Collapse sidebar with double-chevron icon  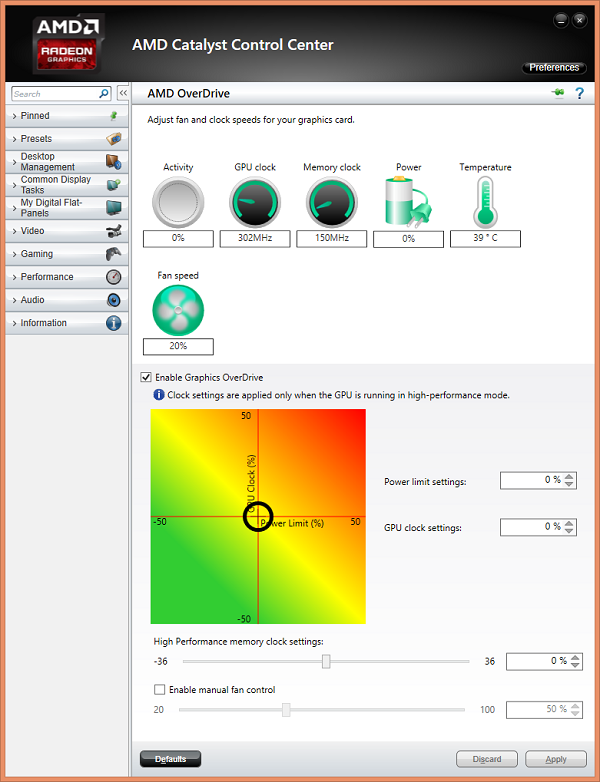coord(123,93)
